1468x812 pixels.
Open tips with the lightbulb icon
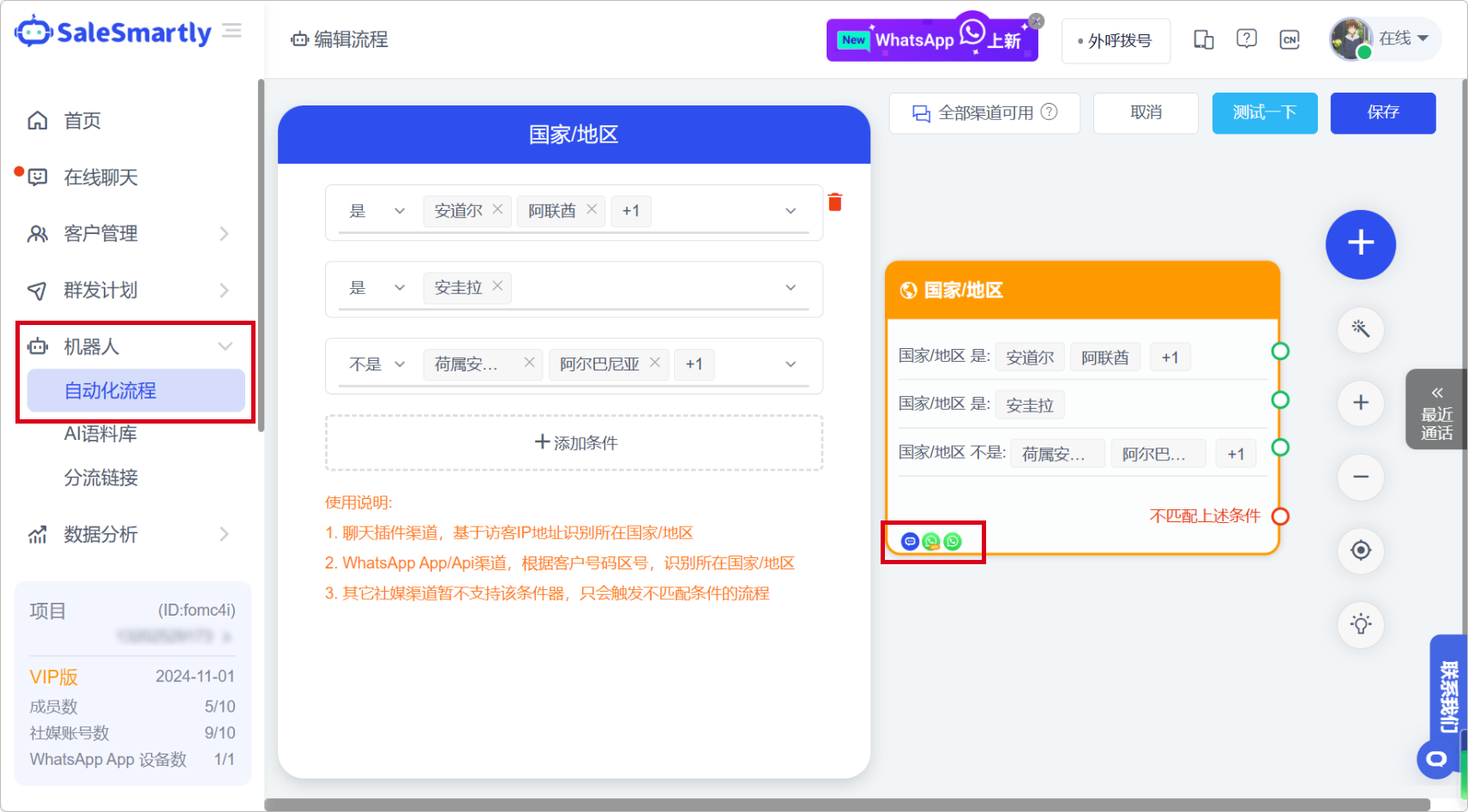click(x=1360, y=624)
